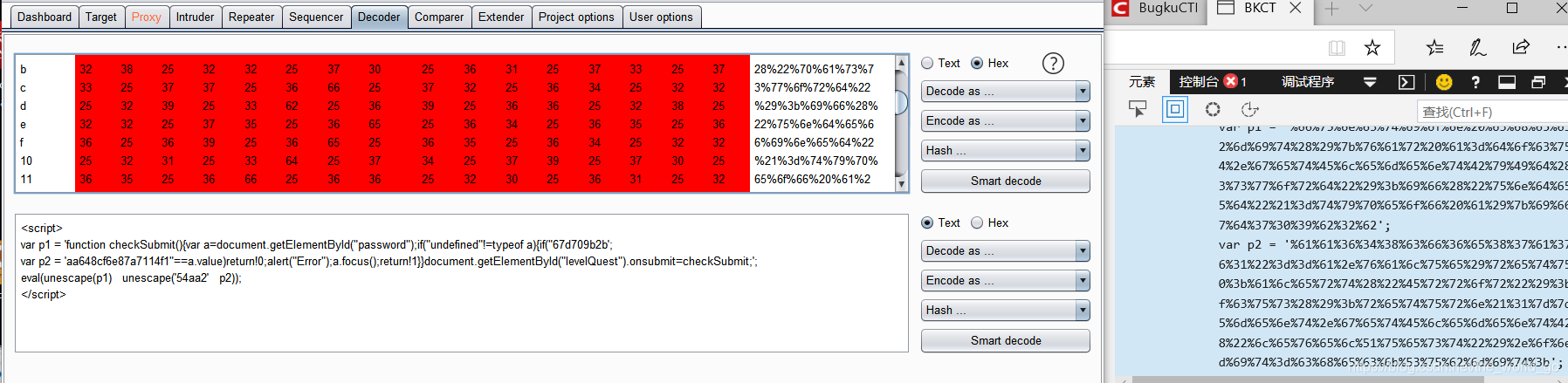This screenshot has height=383, width=1568.
Task: Click the DevTools 'var p2 =' source line
Action: point(1393,244)
